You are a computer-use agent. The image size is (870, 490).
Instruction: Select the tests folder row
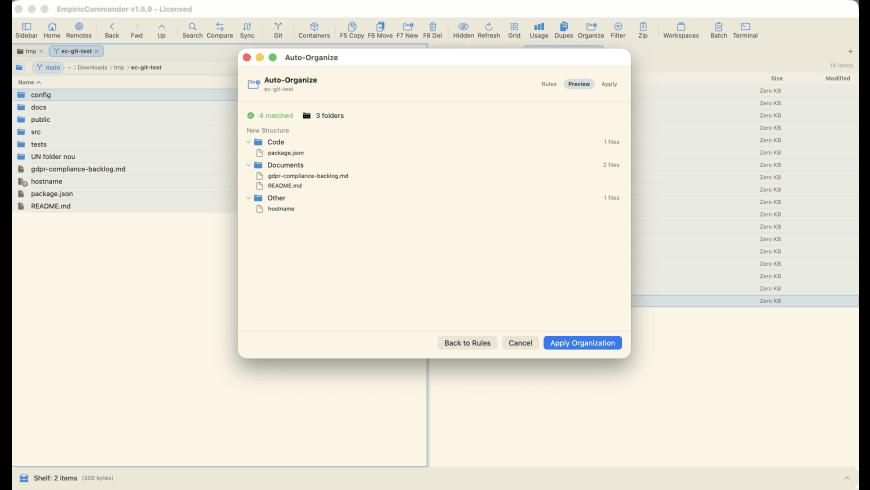coord(125,144)
